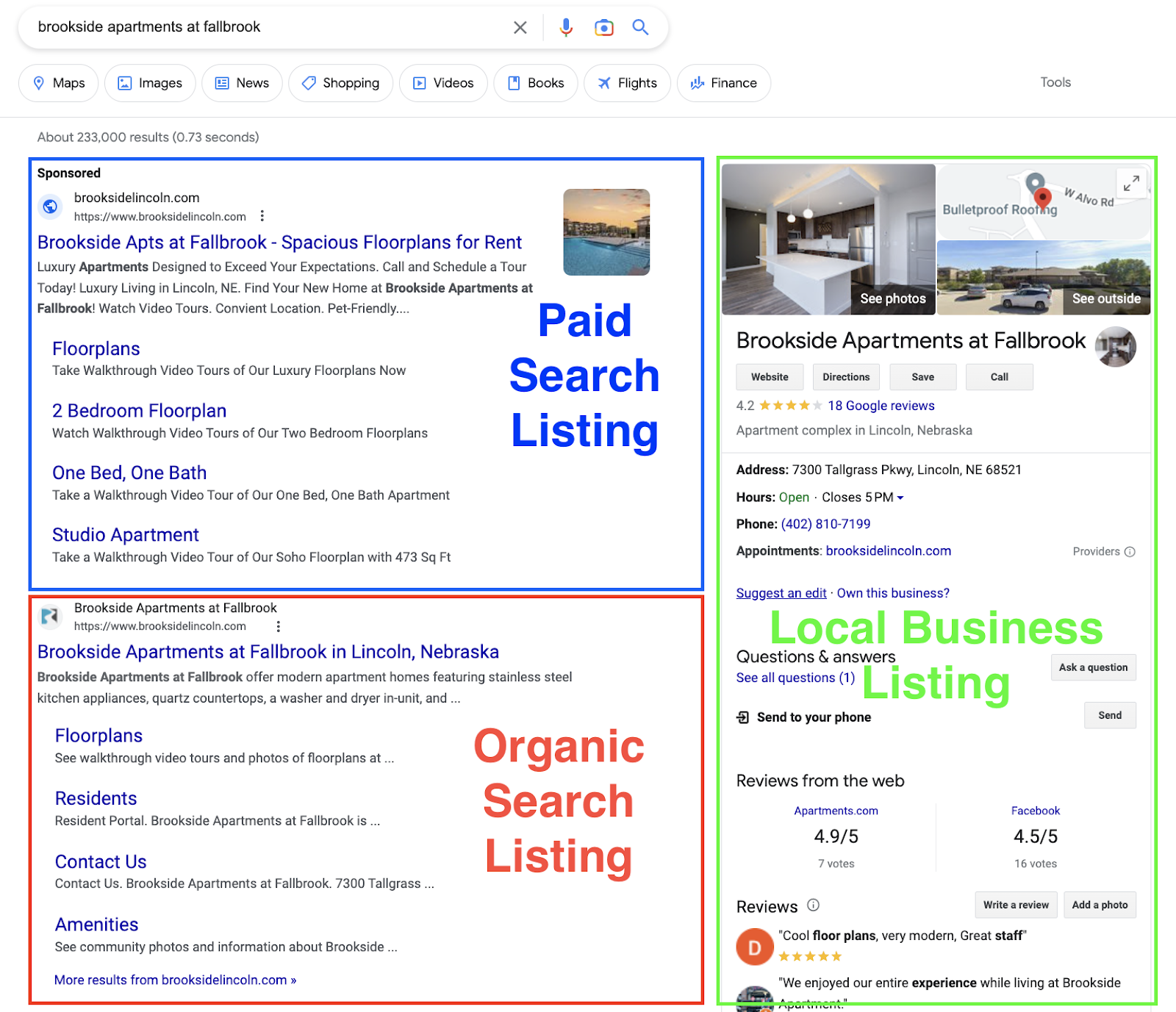Click the Send button for phone
The width and height of the screenshot is (1176, 1012).
[1110, 715]
